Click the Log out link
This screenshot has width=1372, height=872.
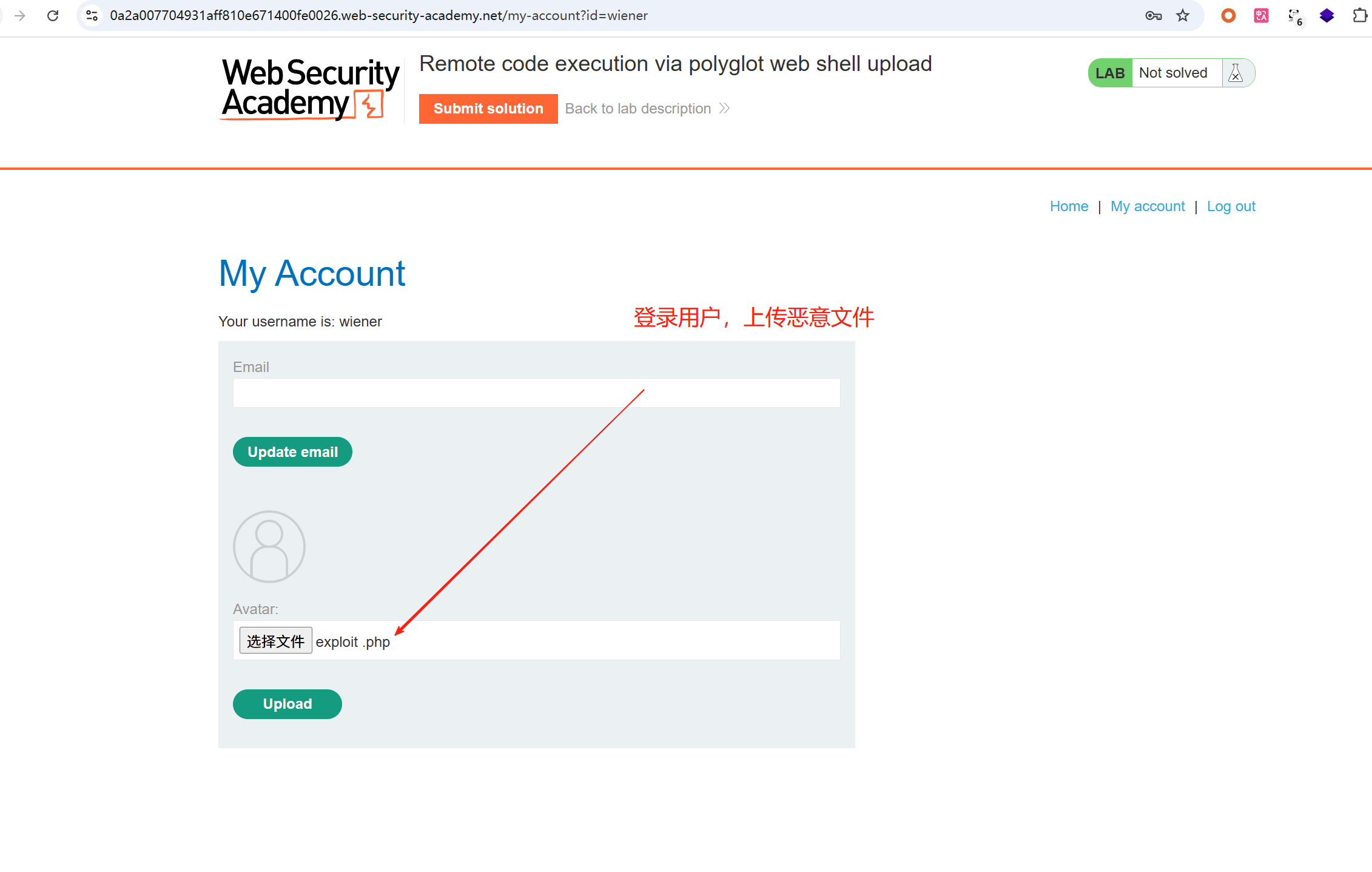[1231, 206]
